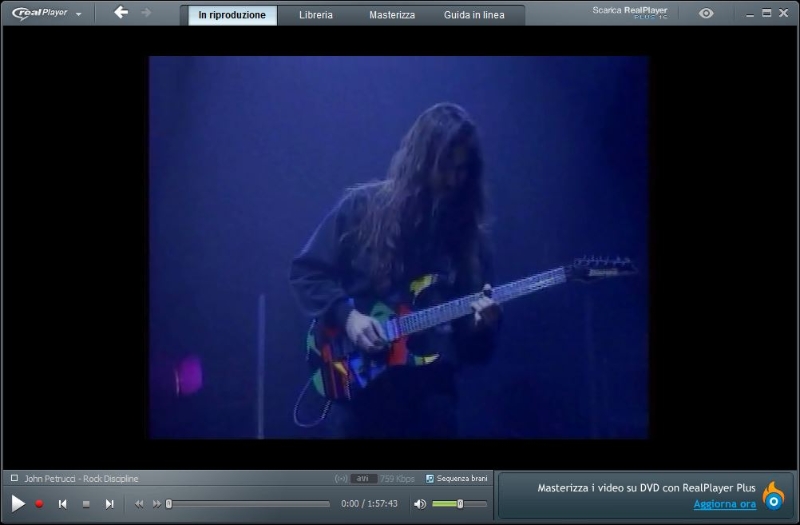The height and width of the screenshot is (525, 800).
Task: Click the rewind button
Action: coord(139,504)
